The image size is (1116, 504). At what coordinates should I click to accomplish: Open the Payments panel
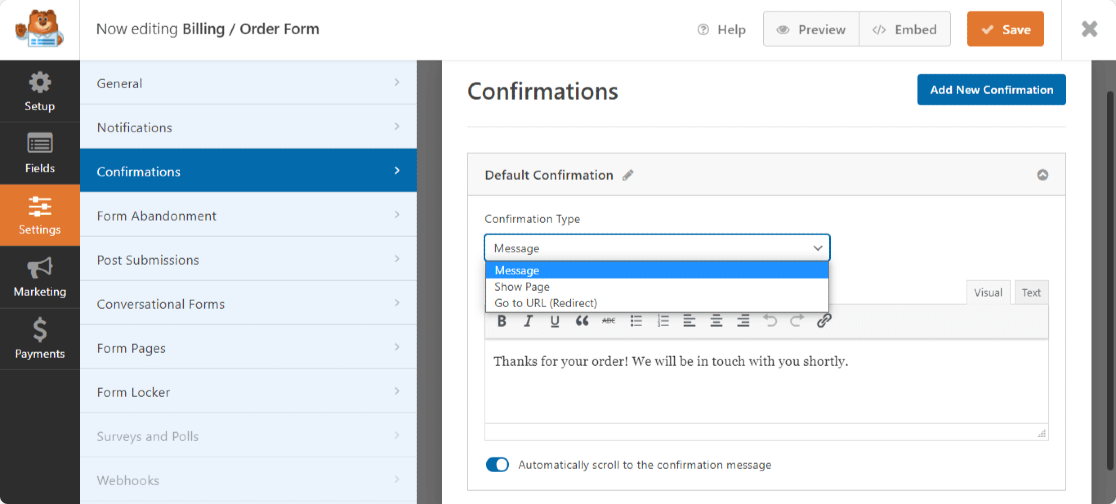pyautogui.click(x=40, y=339)
